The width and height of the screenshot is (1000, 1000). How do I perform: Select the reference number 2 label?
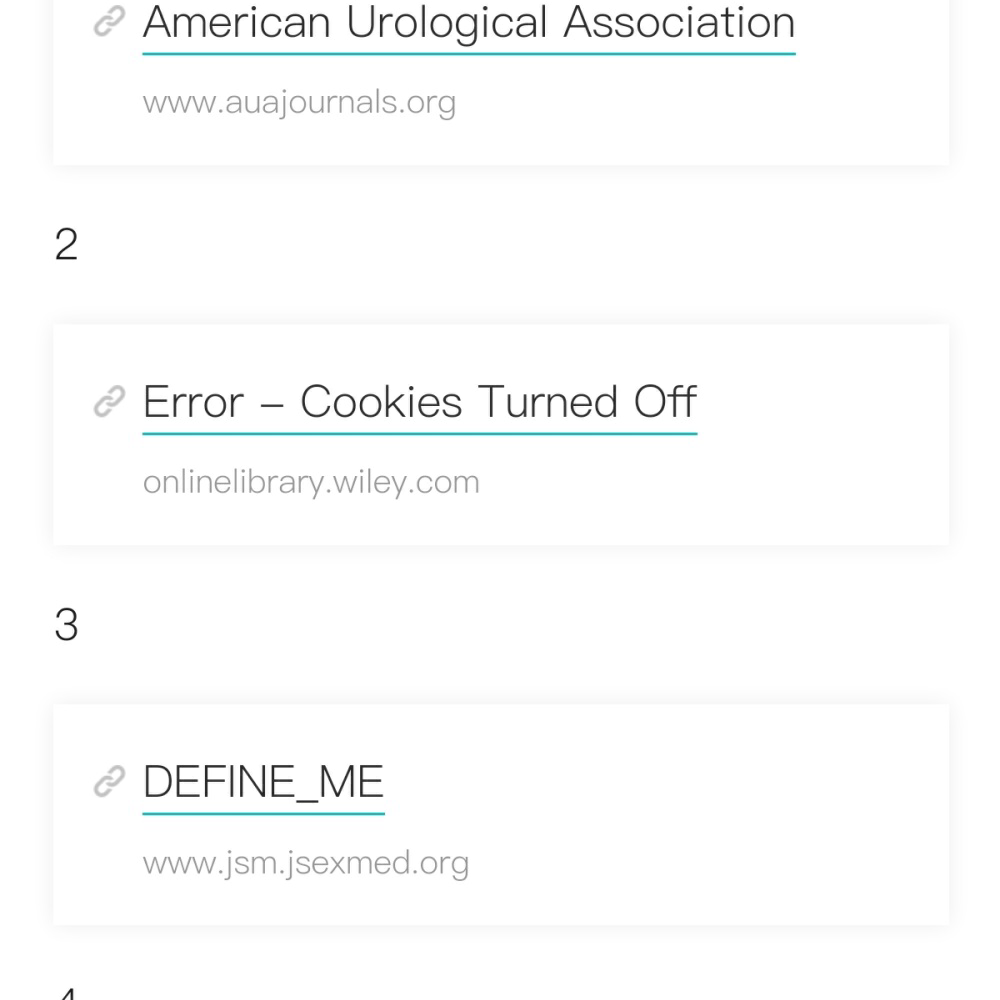tap(66, 244)
